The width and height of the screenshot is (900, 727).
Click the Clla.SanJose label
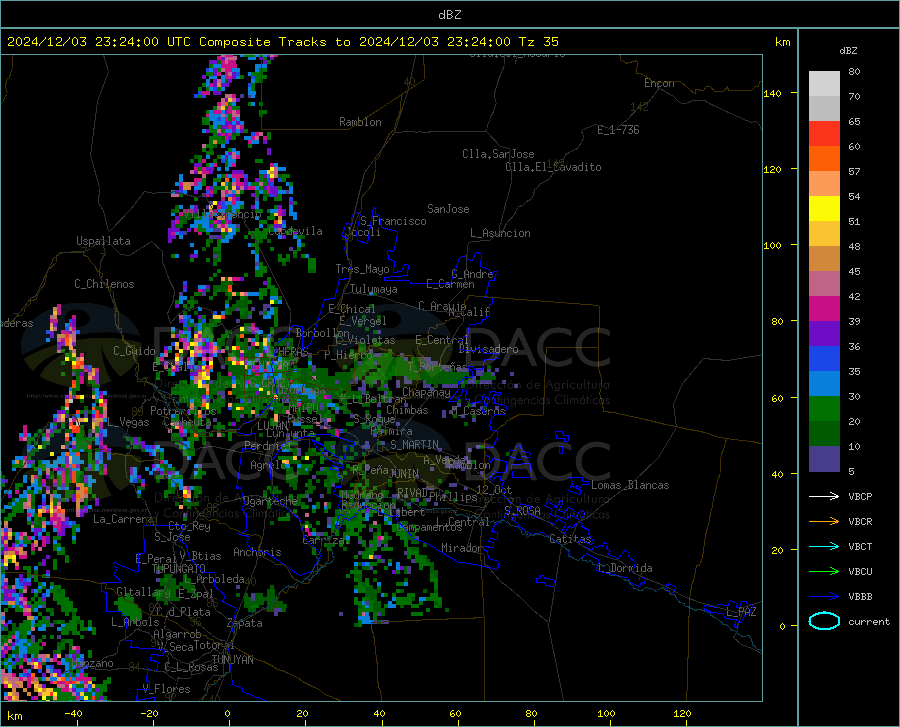[x=498, y=154]
